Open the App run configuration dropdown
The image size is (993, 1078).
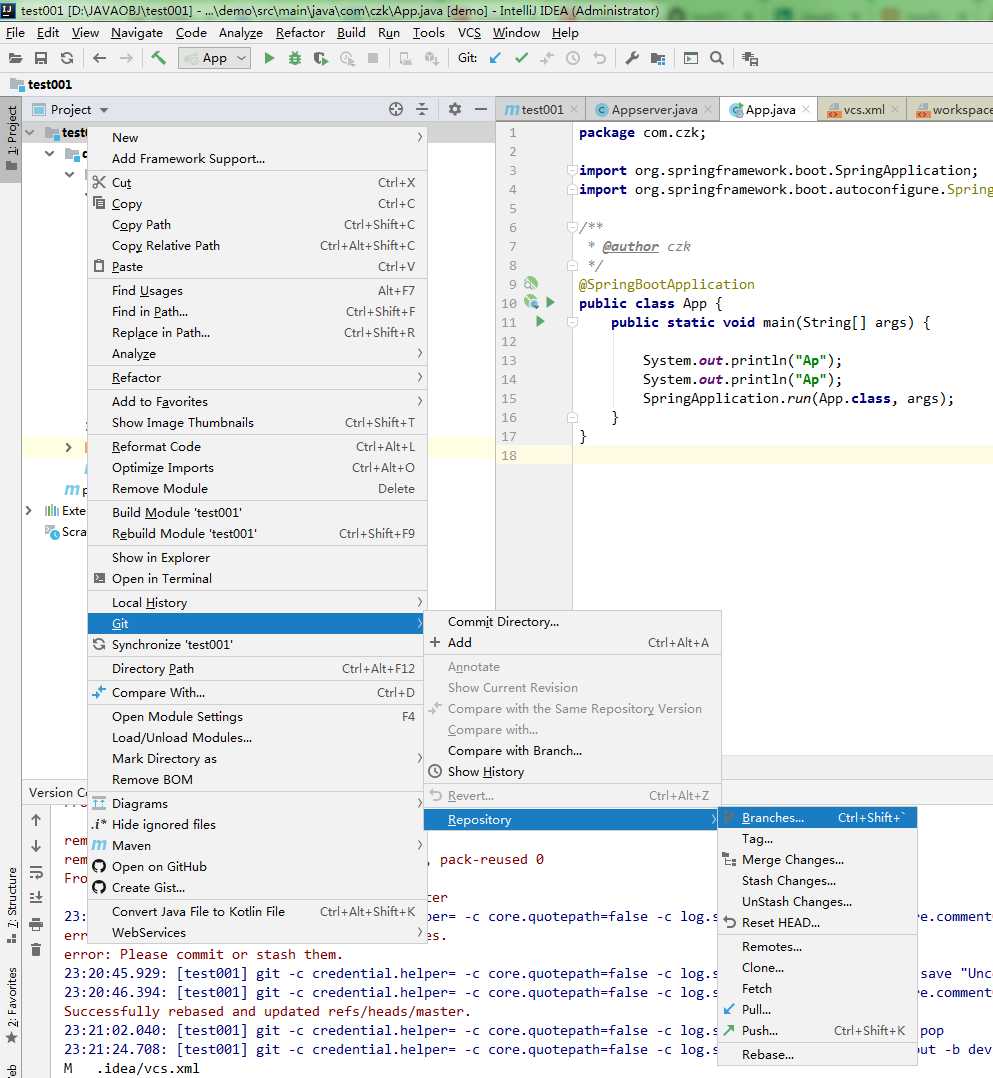[213, 58]
